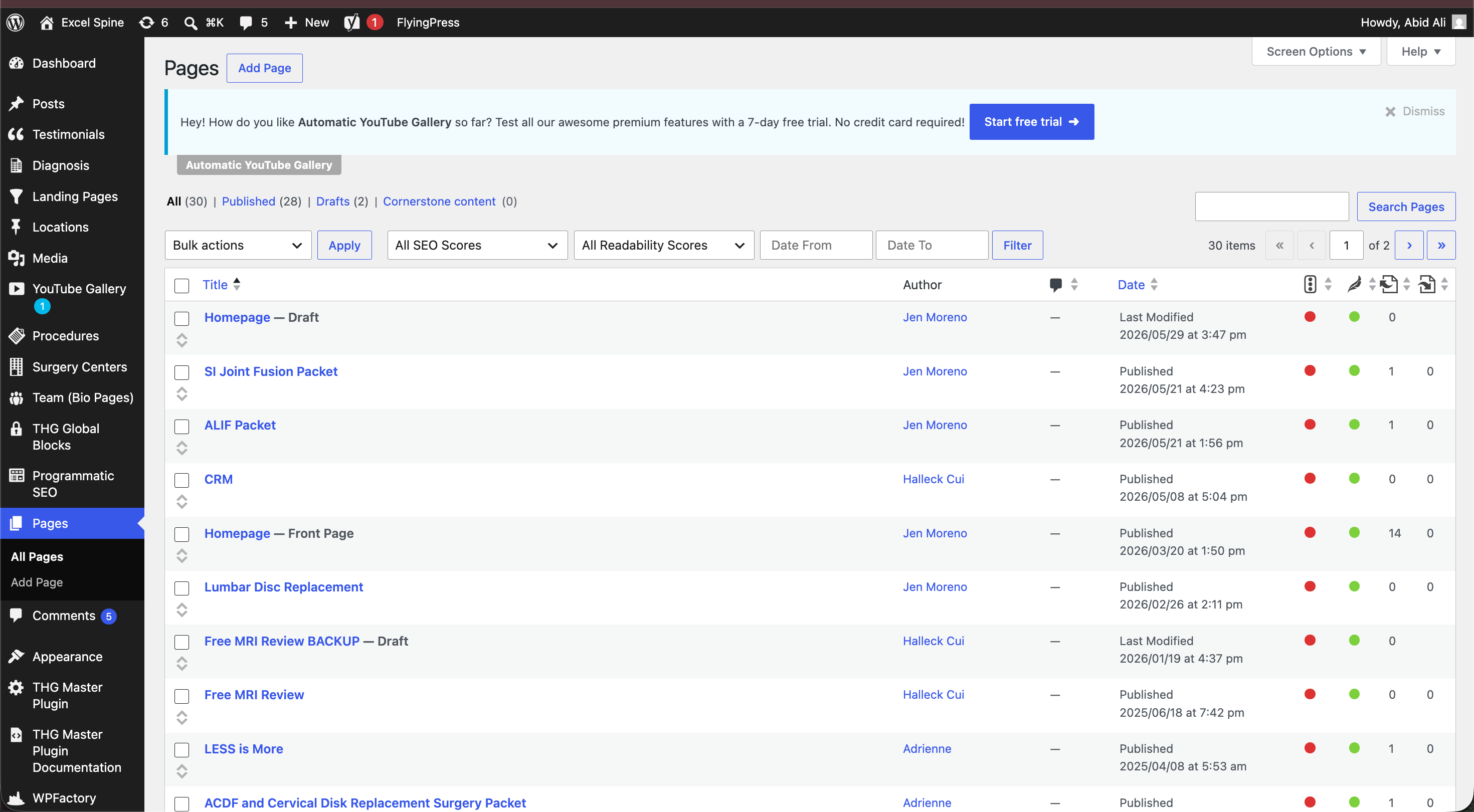The width and height of the screenshot is (1474, 812).
Task: Open the WordPress logo menu
Action: (x=16, y=23)
